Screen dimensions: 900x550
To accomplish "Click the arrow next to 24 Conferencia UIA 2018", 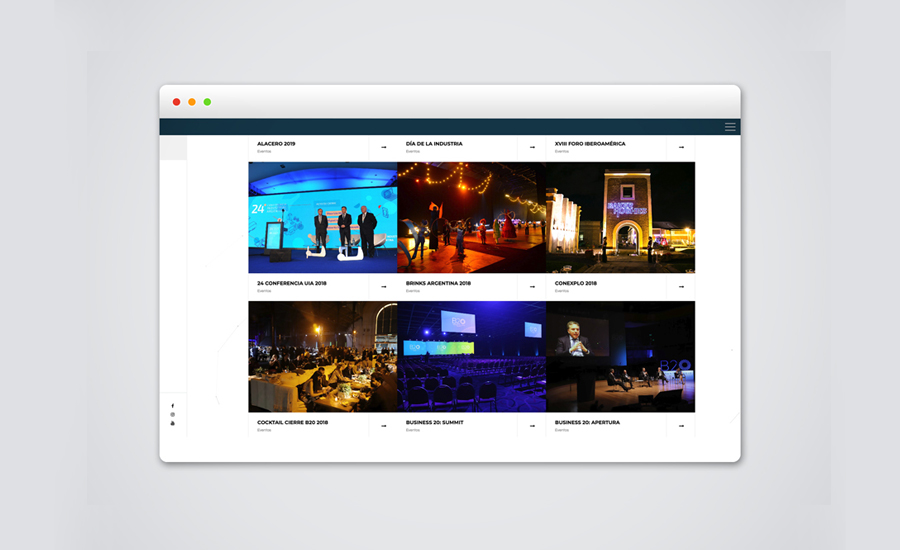I will pyautogui.click(x=383, y=287).
